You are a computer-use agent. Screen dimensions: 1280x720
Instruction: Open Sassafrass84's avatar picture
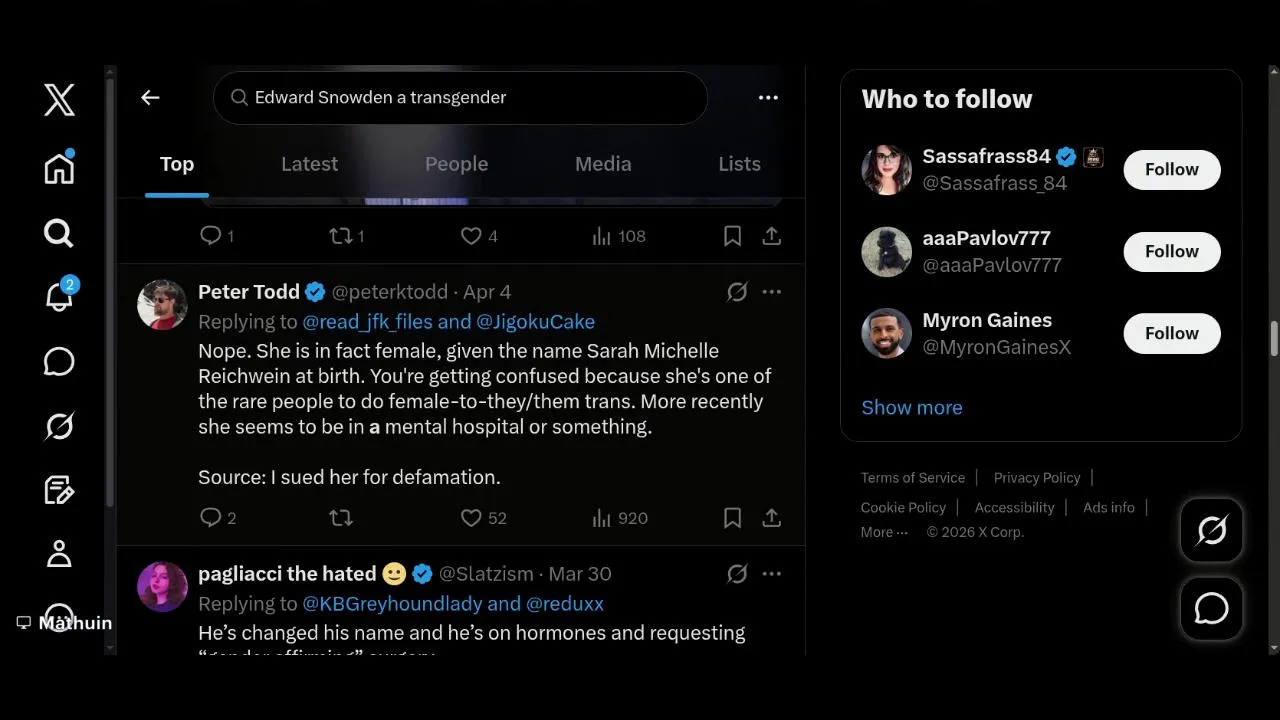point(886,170)
